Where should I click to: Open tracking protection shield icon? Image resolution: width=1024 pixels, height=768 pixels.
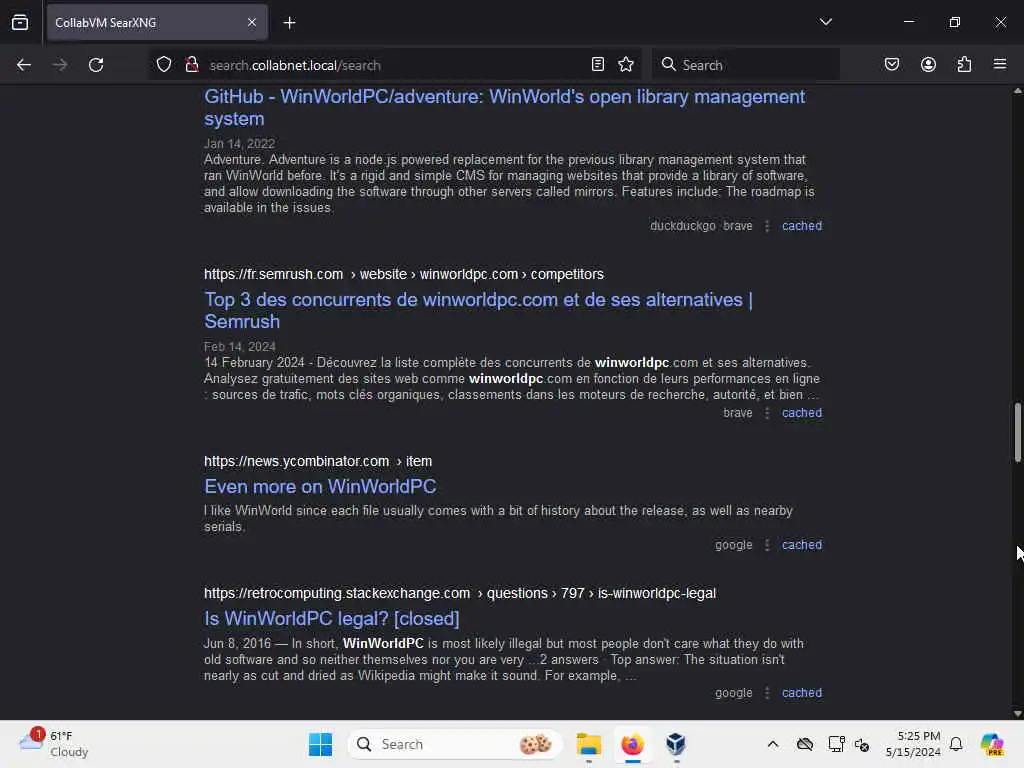tap(164, 64)
